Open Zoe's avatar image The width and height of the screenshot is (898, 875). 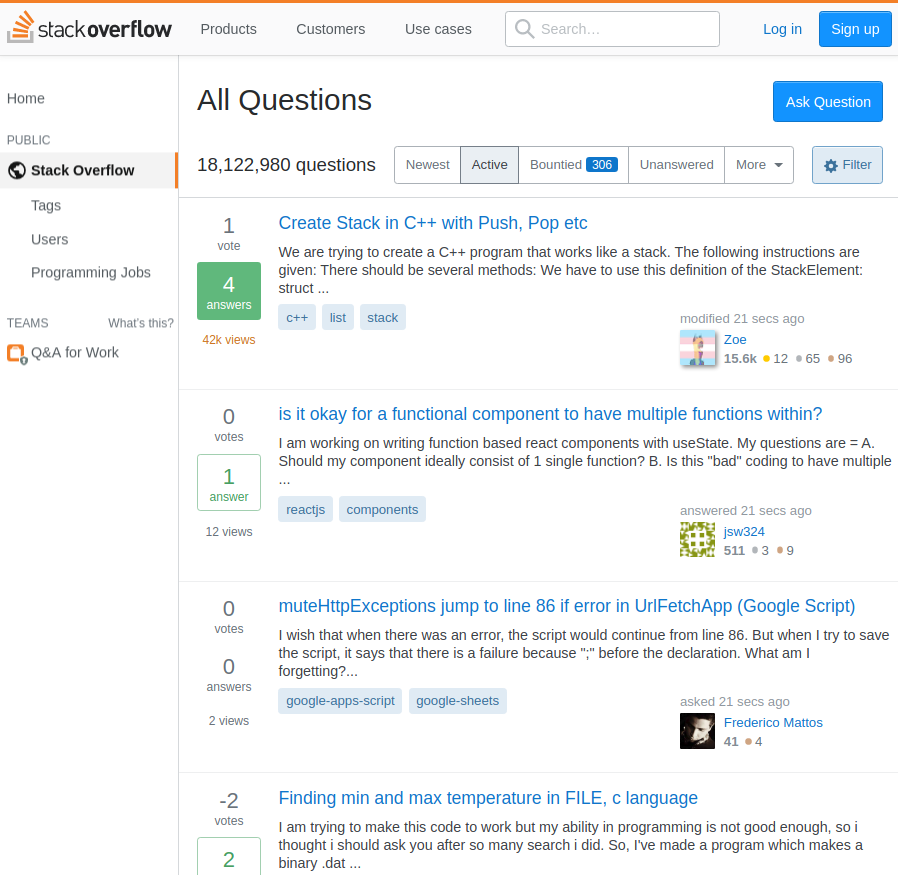(697, 348)
